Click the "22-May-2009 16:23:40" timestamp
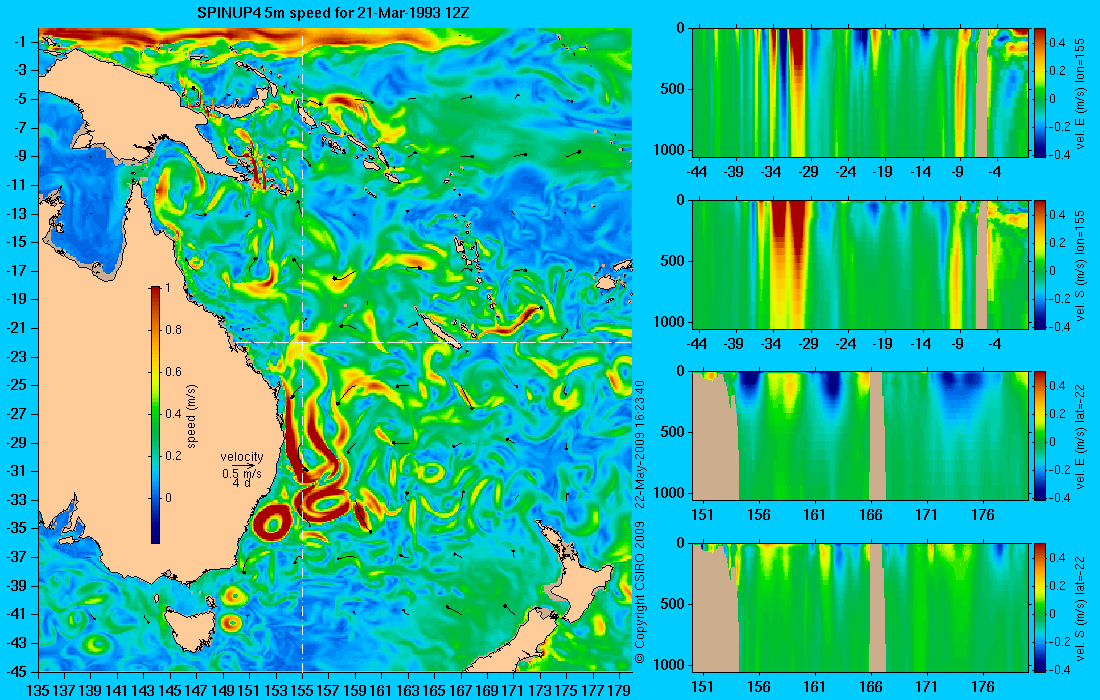 (639, 443)
